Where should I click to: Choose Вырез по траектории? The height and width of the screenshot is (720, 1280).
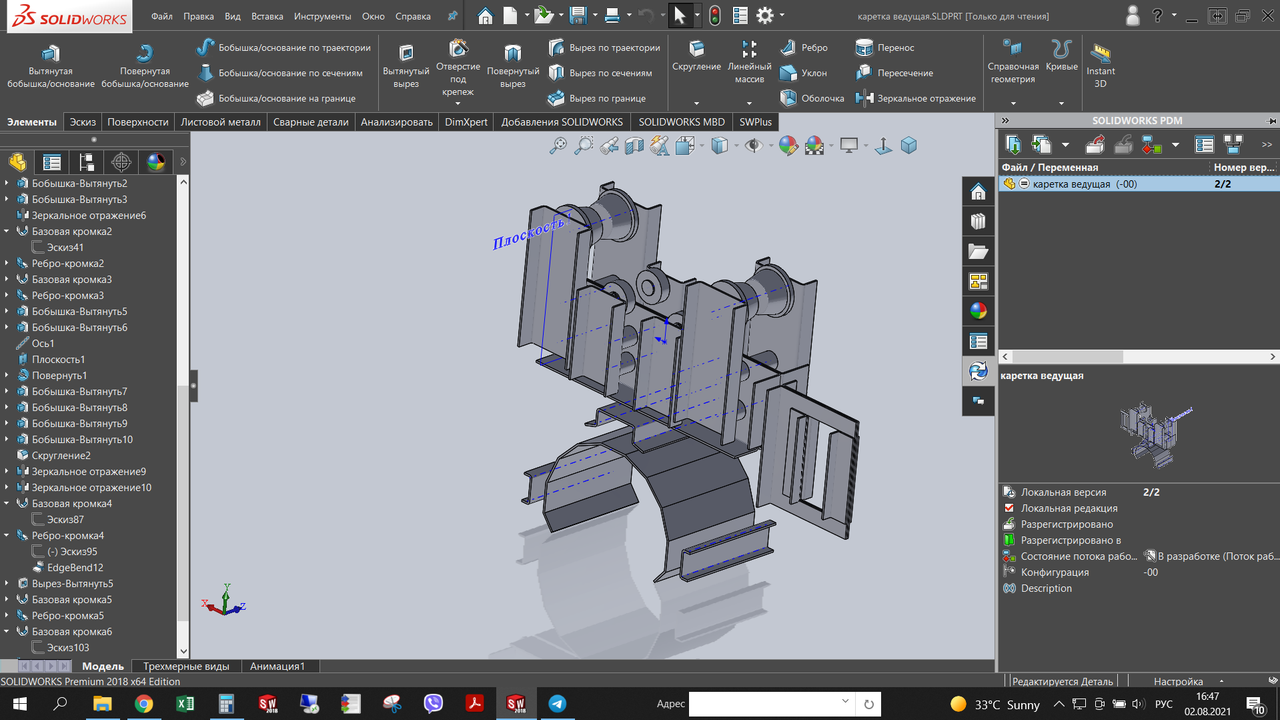click(604, 47)
